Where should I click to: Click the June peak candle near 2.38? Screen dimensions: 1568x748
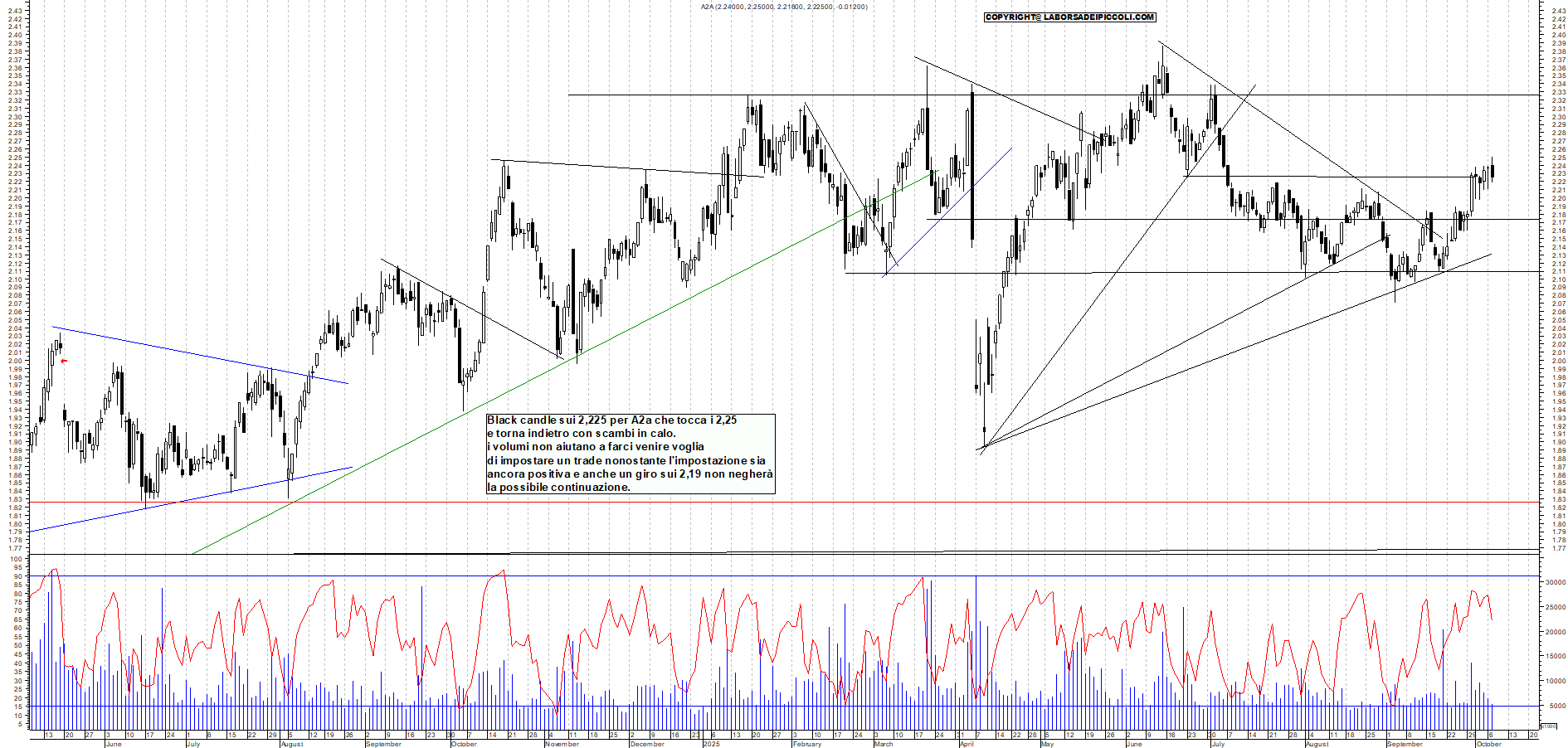point(1161,75)
